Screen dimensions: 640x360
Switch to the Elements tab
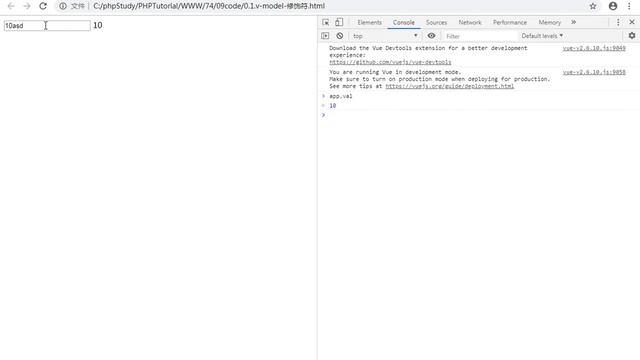point(369,22)
